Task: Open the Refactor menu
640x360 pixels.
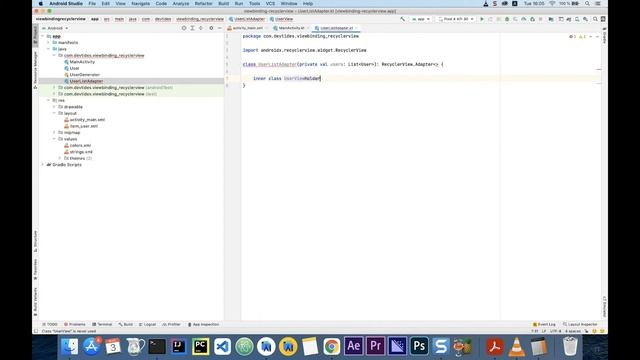Action: coord(203,4)
